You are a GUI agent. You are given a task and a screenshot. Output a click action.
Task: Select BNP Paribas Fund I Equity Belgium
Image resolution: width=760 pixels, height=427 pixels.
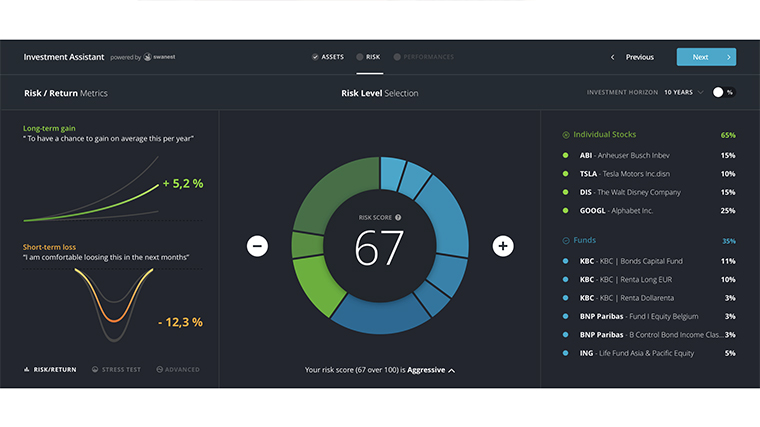point(649,316)
